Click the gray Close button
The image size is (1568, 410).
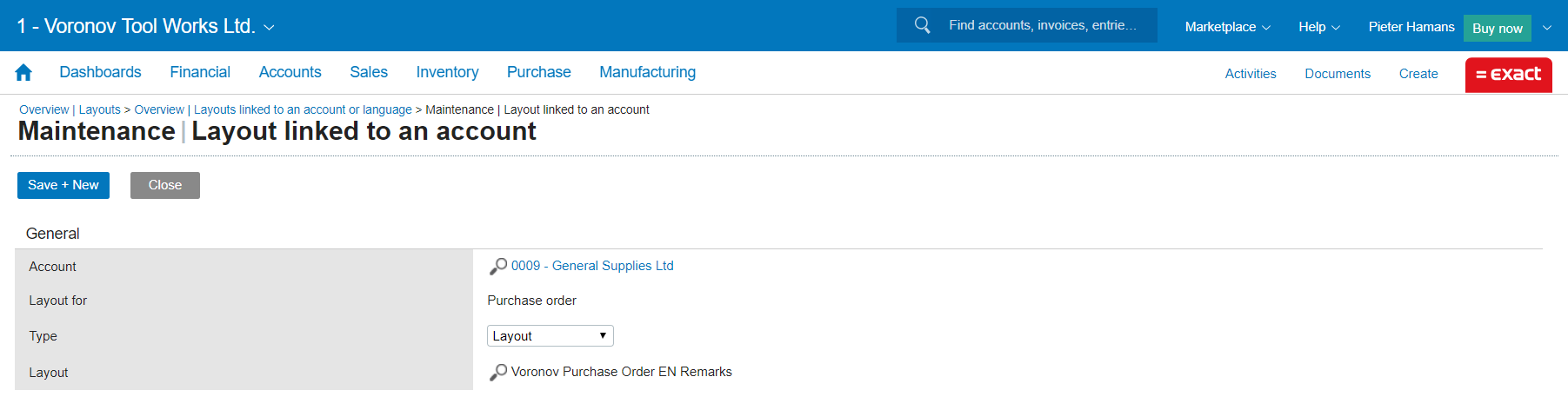point(165,185)
